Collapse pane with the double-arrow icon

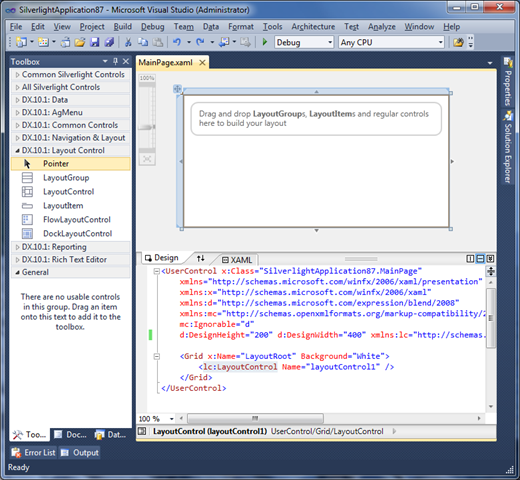tap(490, 259)
